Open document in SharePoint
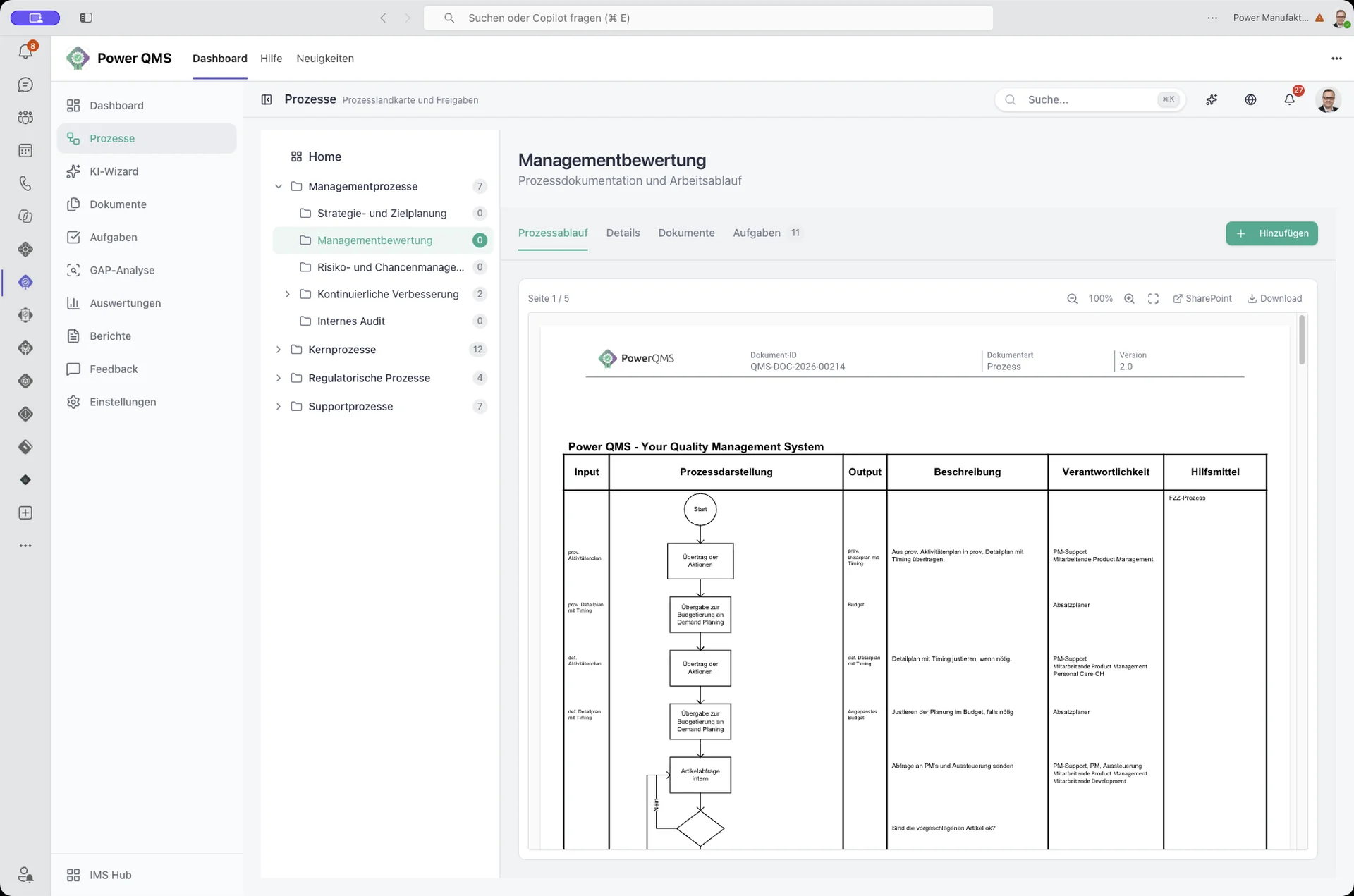Viewport: 1354px width, 896px height. pyautogui.click(x=1202, y=298)
